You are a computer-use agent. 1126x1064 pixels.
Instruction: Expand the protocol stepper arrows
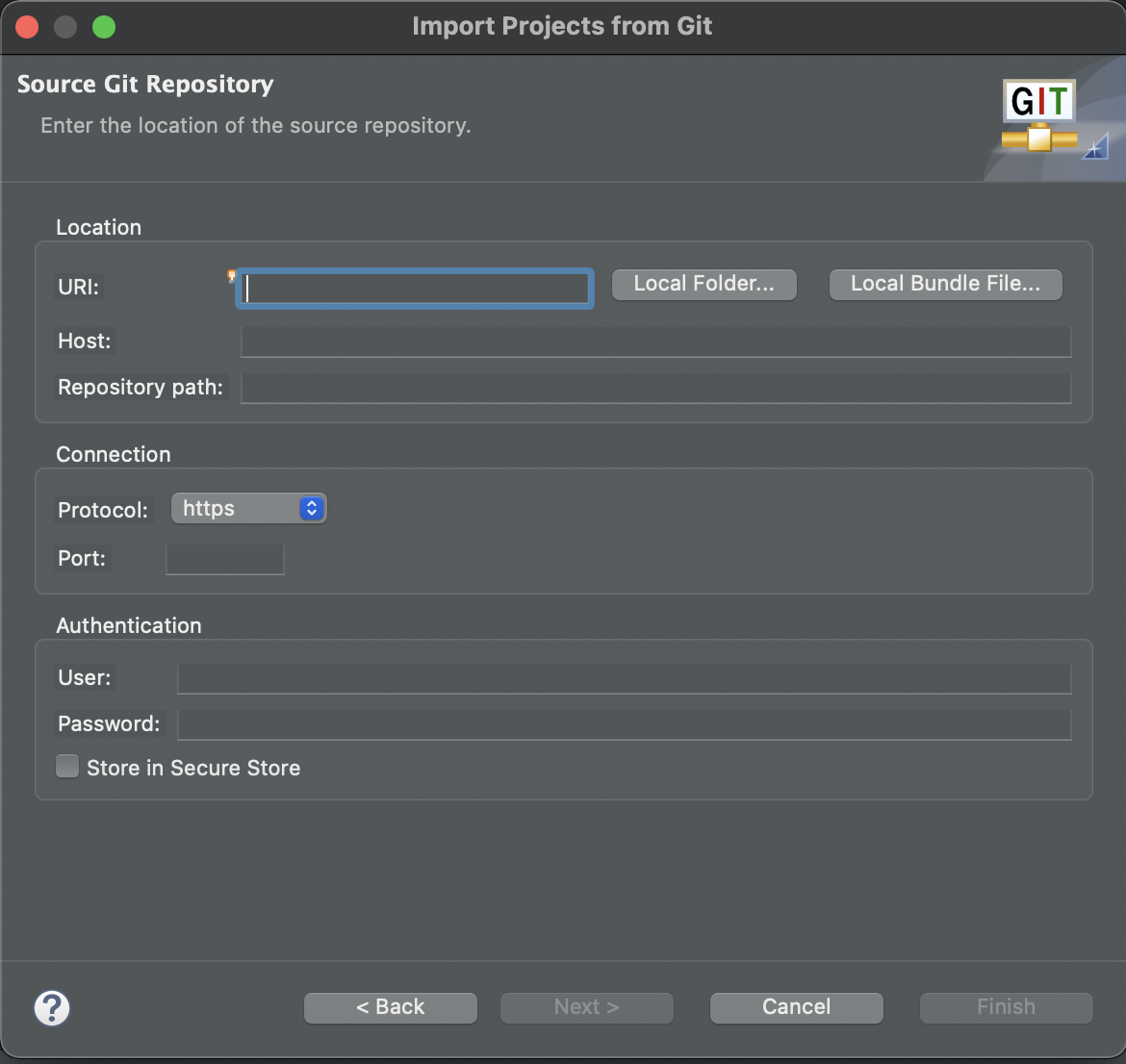coord(311,508)
